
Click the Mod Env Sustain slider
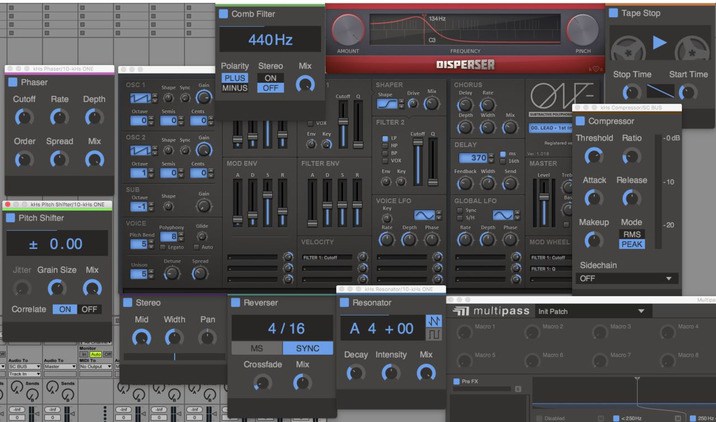pyautogui.click(x=268, y=202)
